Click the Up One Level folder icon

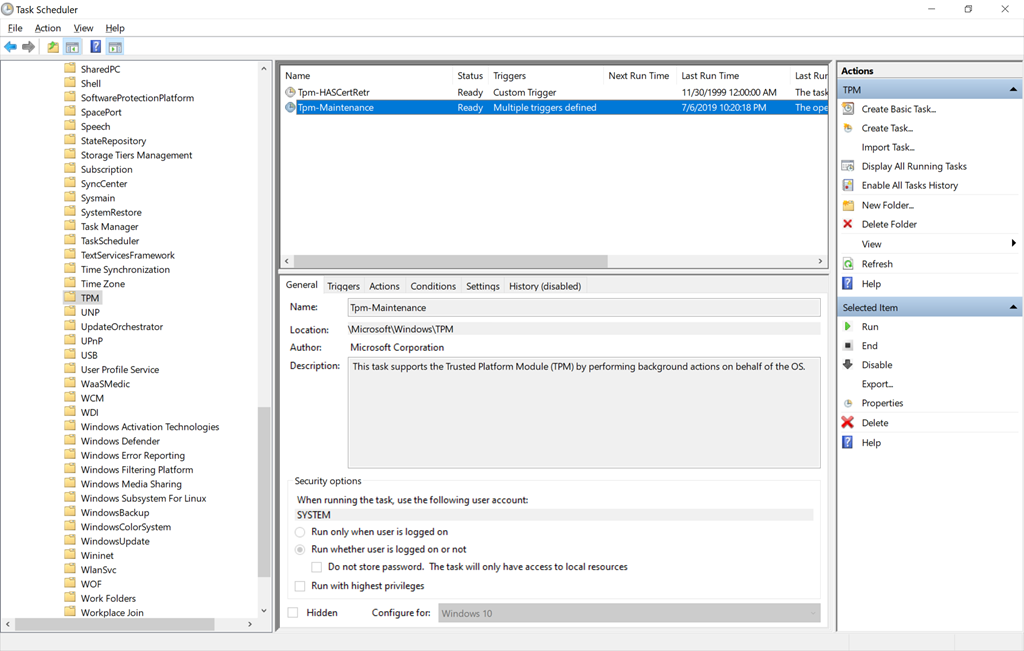53,47
